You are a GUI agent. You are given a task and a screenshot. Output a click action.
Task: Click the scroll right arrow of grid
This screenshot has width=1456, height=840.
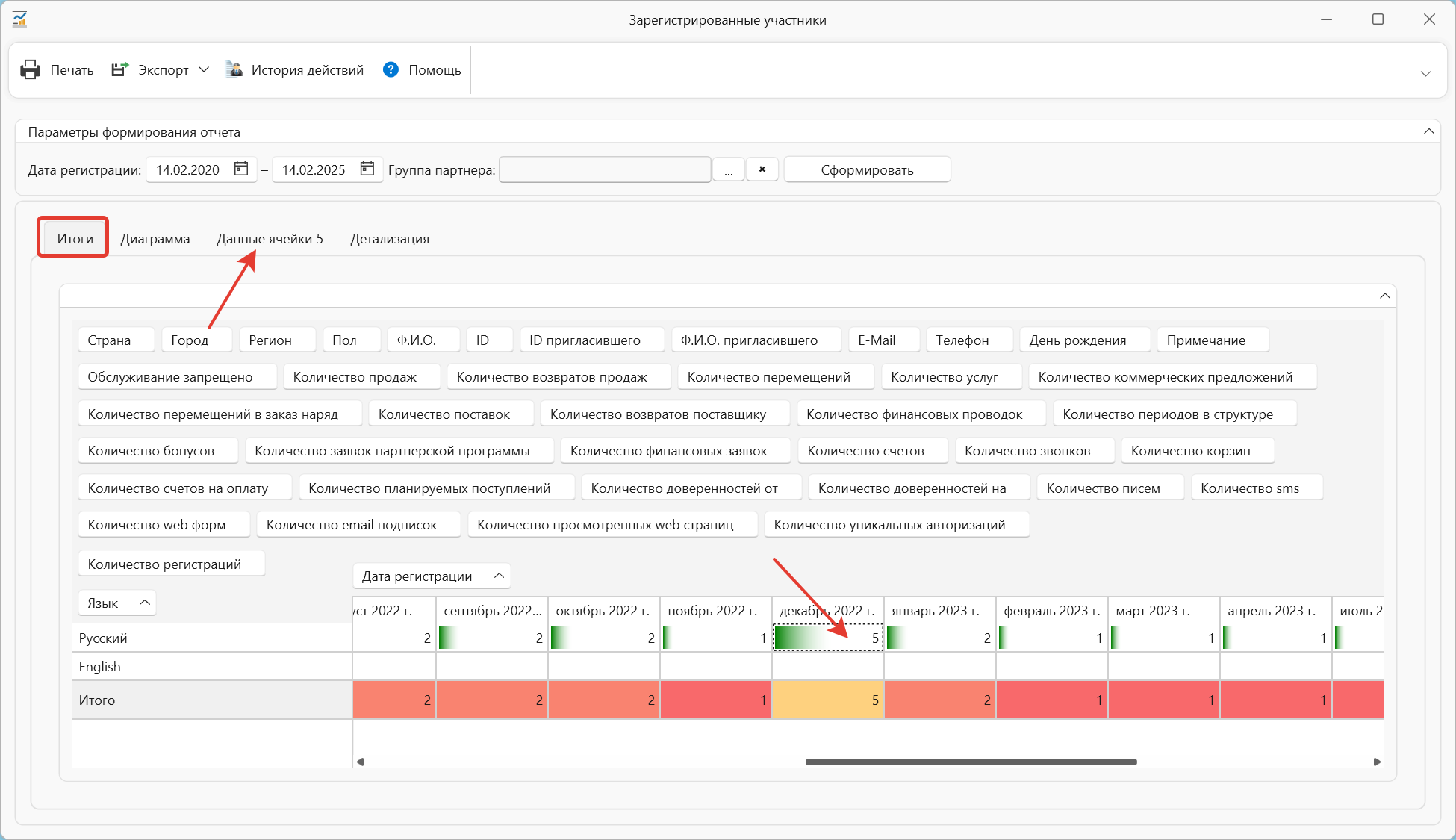(1377, 762)
